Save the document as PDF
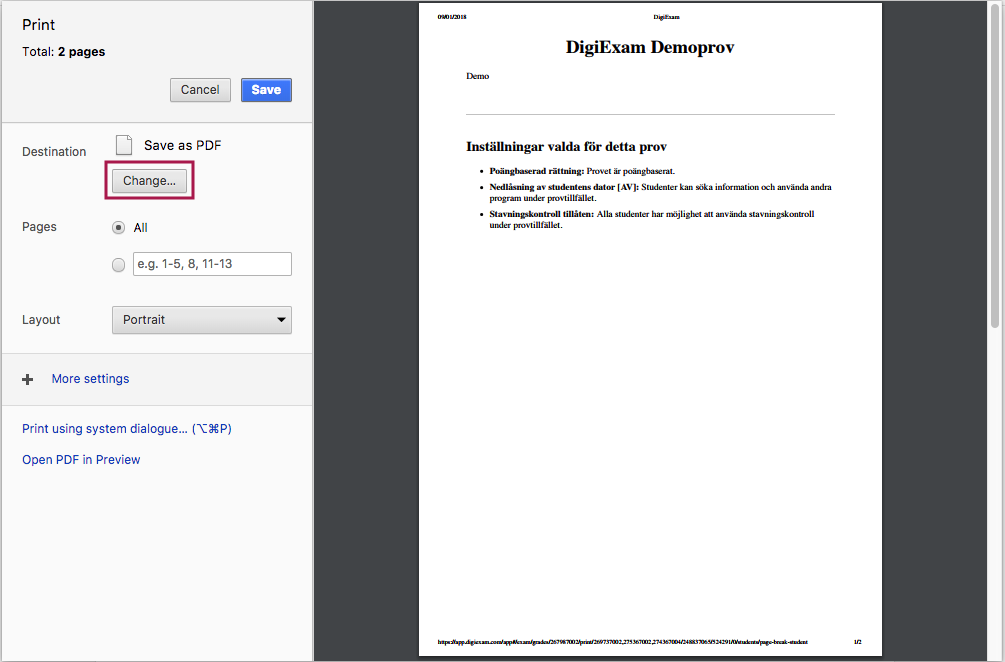Image resolution: width=1005 pixels, height=662 pixels. 266,90
